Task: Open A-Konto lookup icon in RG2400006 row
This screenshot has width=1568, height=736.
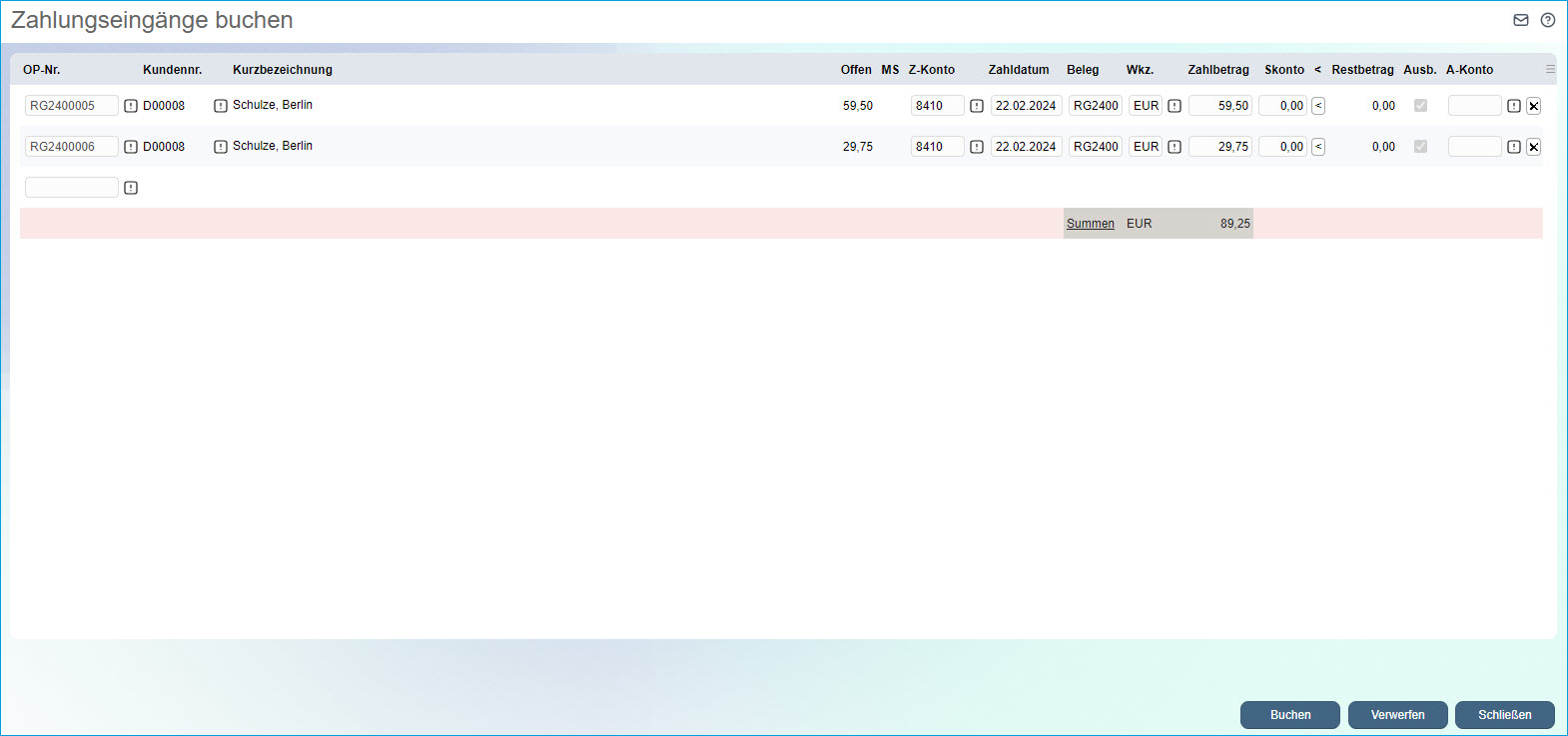Action: [x=1514, y=147]
